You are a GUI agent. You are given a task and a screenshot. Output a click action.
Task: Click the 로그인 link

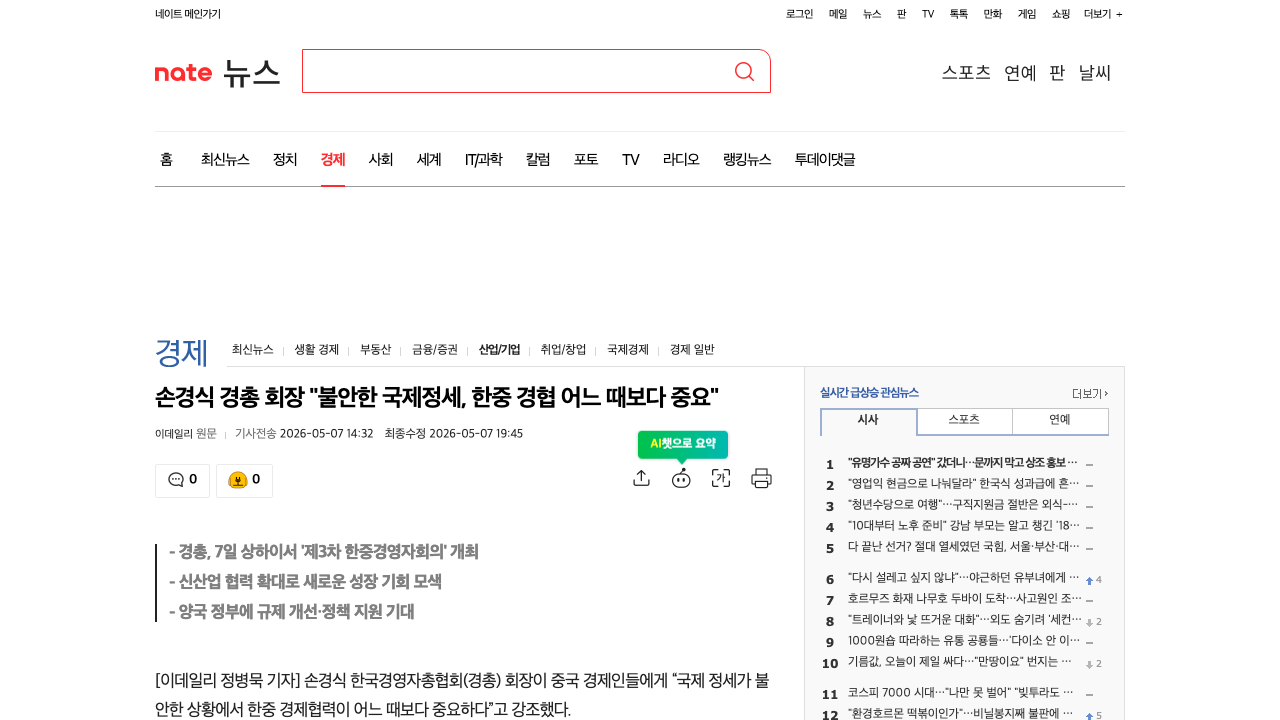[x=800, y=14]
